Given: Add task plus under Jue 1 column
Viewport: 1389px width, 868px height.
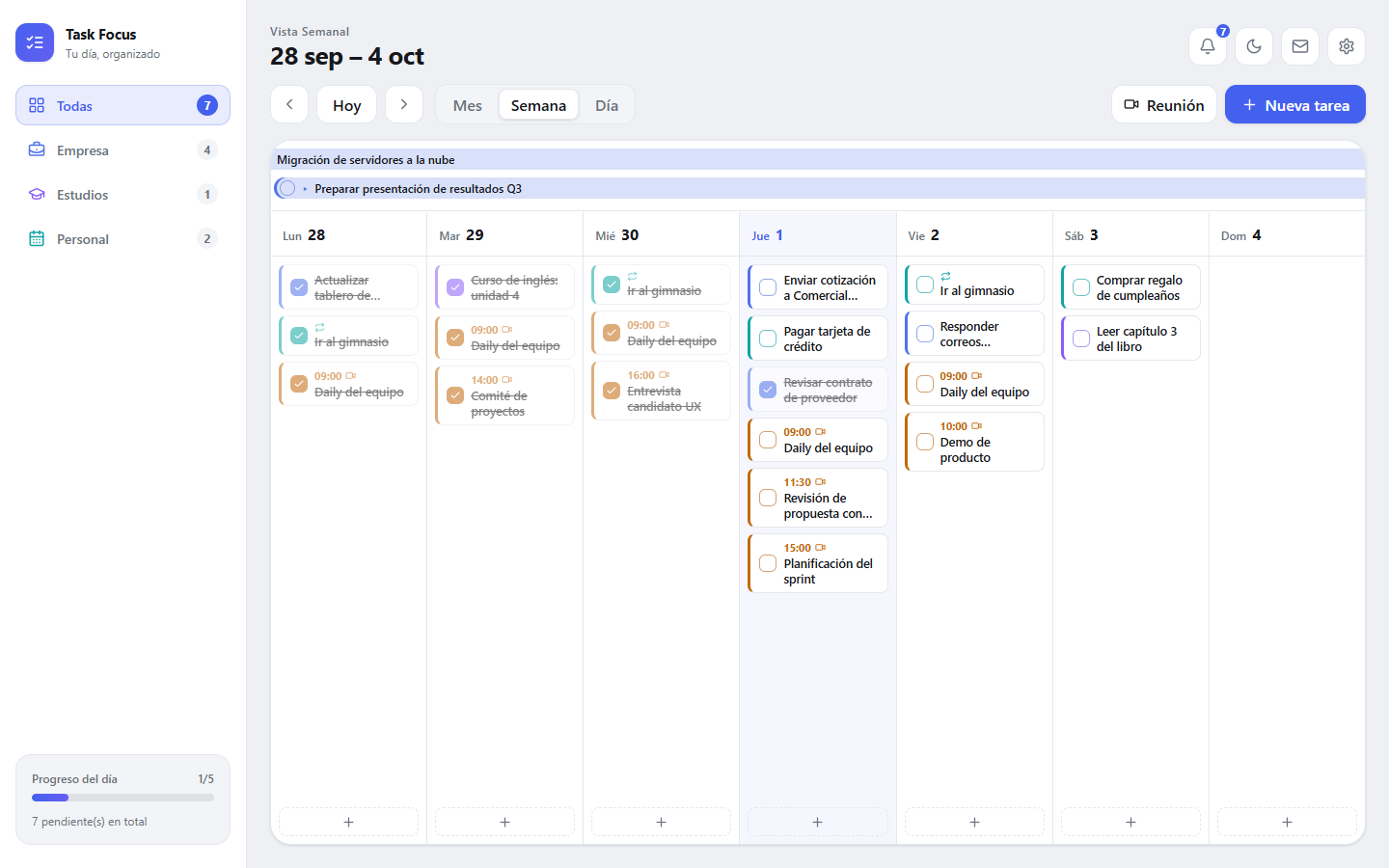Looking at the screenshot, I should tap(817, 822).
